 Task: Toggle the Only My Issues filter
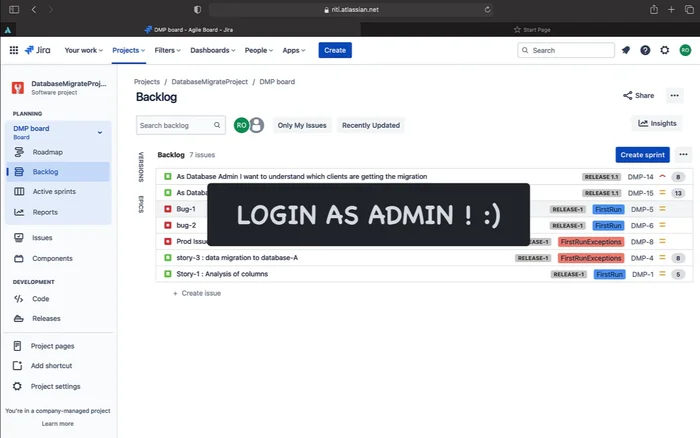pyautogui.click(x=302, y=125)
